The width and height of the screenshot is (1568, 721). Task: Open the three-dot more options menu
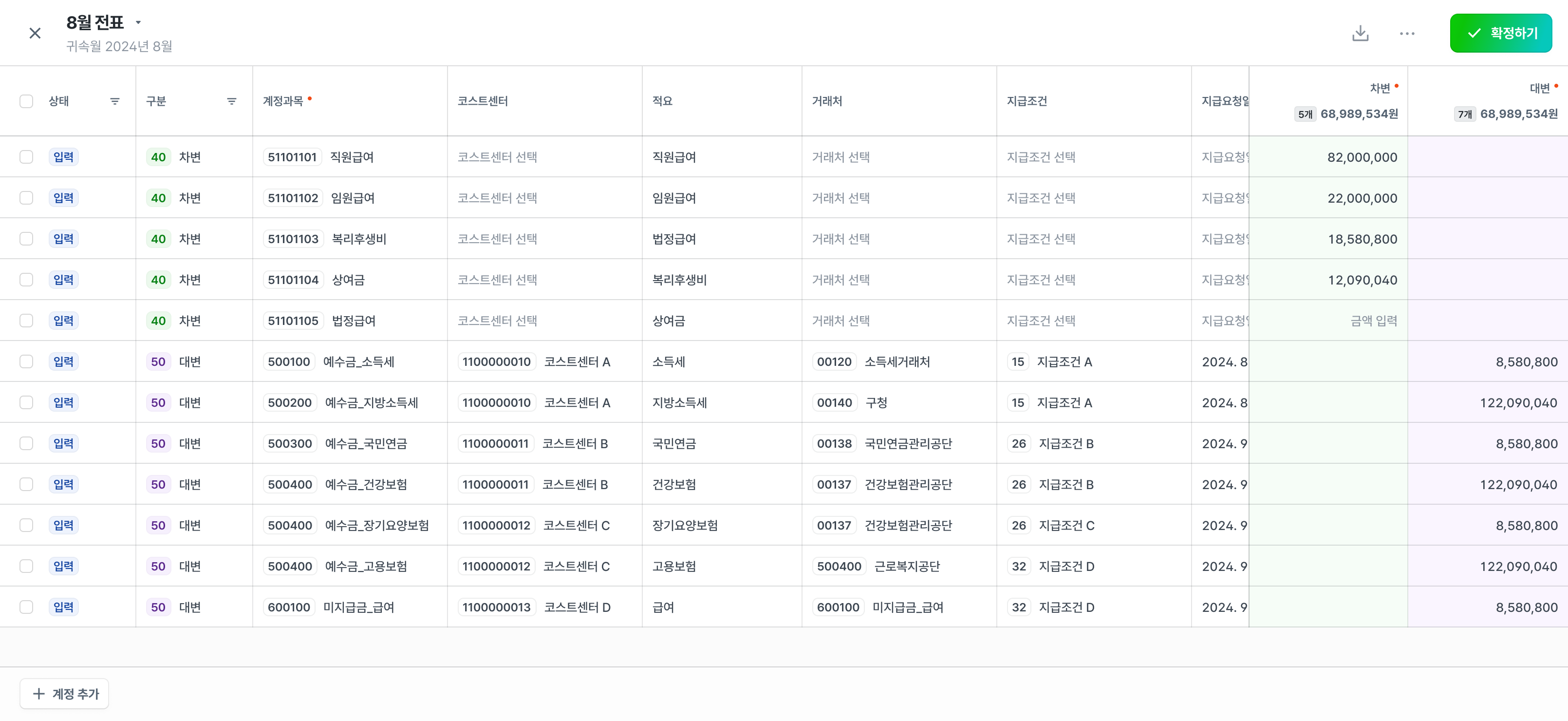pos(1407,34)
